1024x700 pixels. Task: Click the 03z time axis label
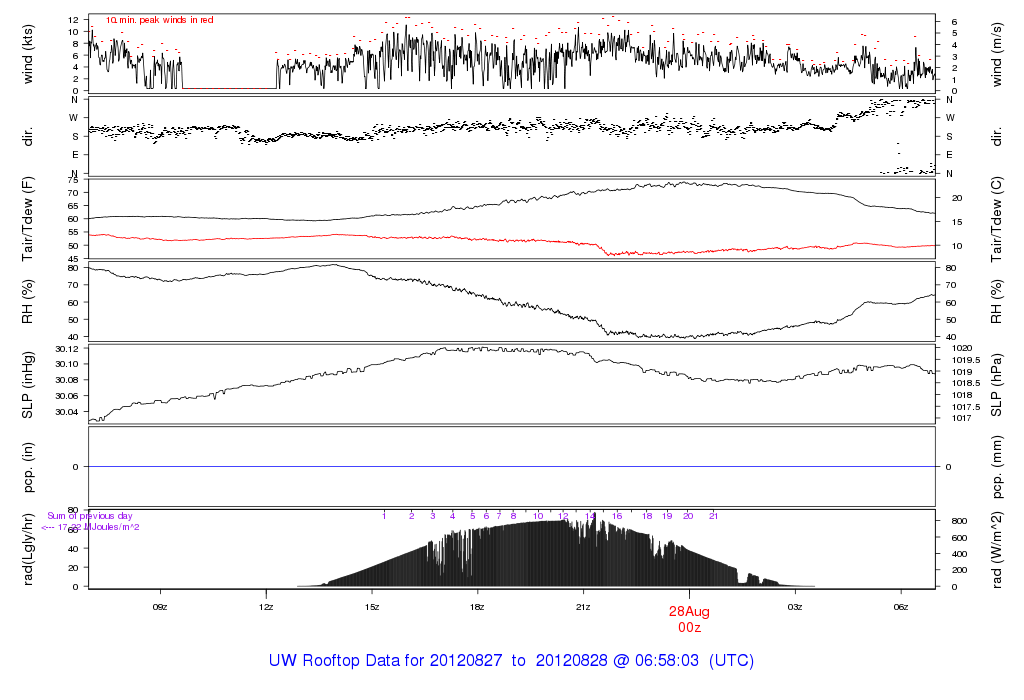795,607
